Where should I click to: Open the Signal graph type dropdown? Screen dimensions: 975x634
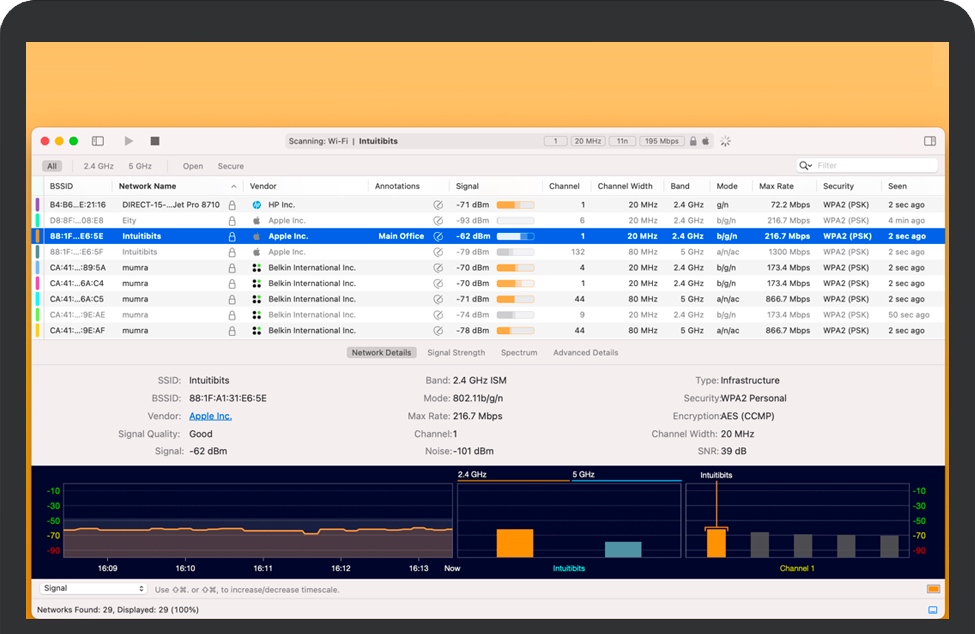click(93, 589)
